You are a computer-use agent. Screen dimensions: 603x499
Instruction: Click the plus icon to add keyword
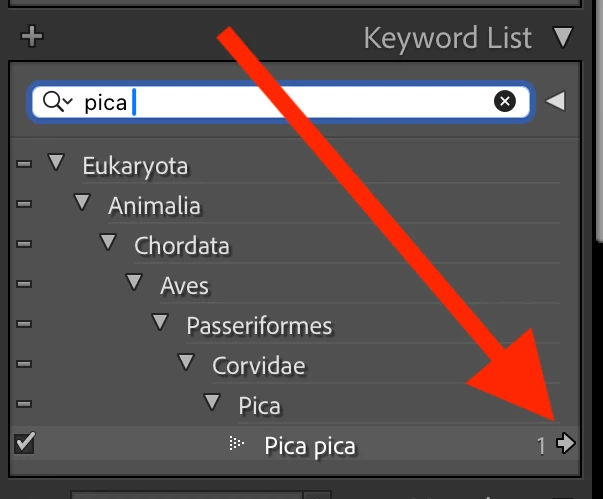tap(32, 37)
